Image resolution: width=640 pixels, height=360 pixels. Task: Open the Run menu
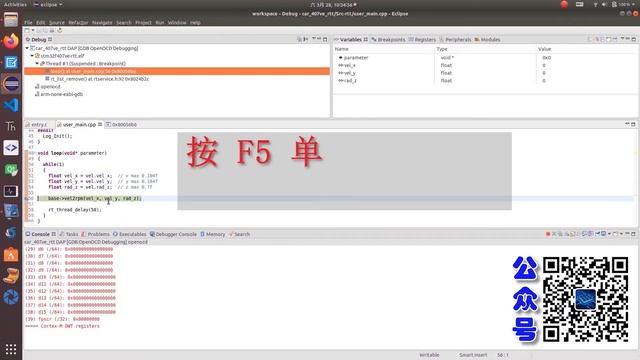pos(160,22)
